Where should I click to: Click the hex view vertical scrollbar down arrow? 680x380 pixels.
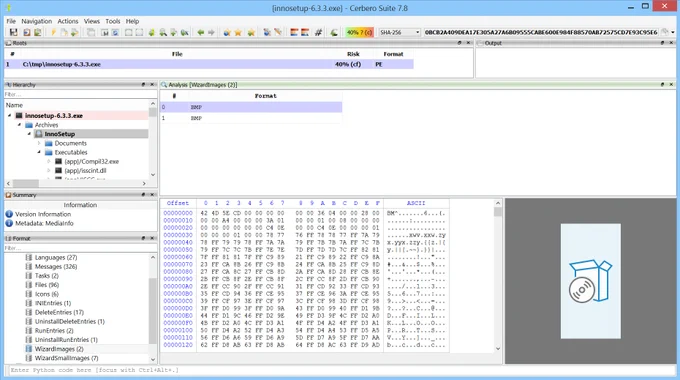(498, 348)
